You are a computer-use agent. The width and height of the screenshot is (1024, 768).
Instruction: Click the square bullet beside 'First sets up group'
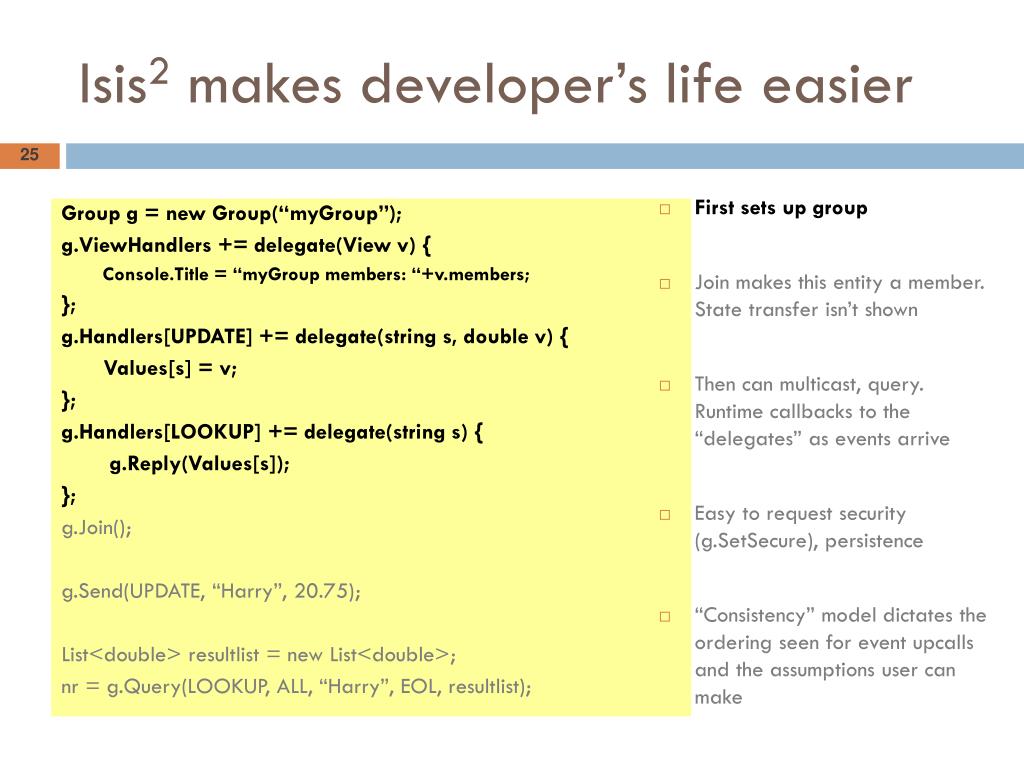coord(665,210)
